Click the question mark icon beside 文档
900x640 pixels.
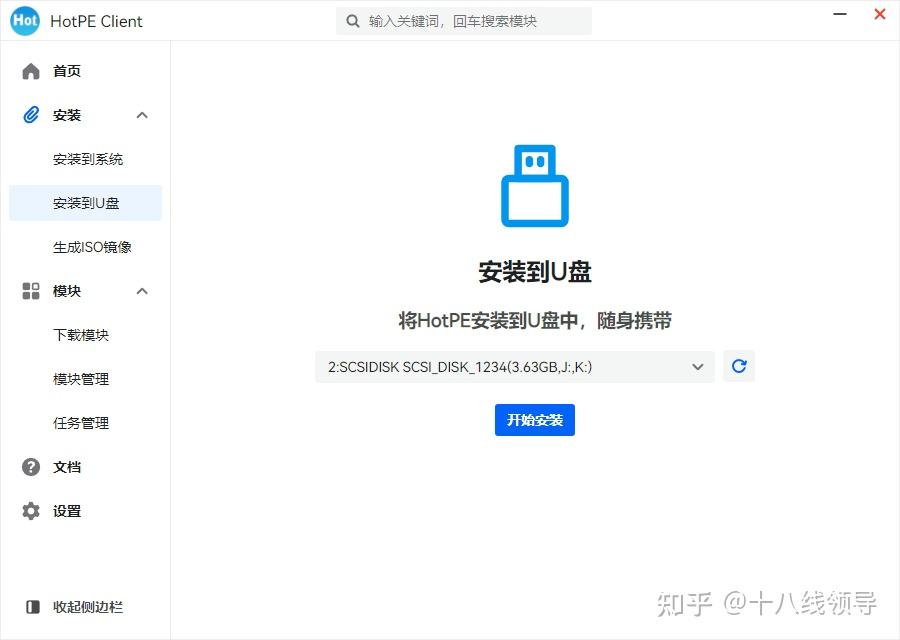click(31, 467)
